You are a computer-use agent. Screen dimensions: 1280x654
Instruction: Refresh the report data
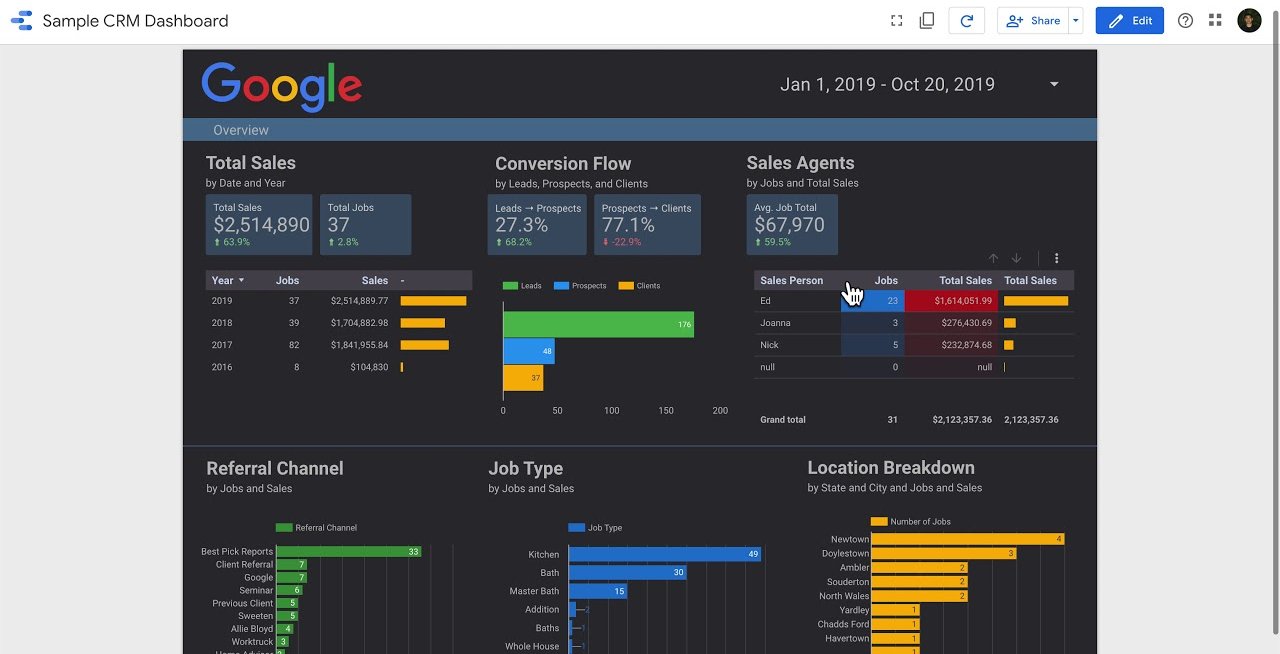pos(967,21)
